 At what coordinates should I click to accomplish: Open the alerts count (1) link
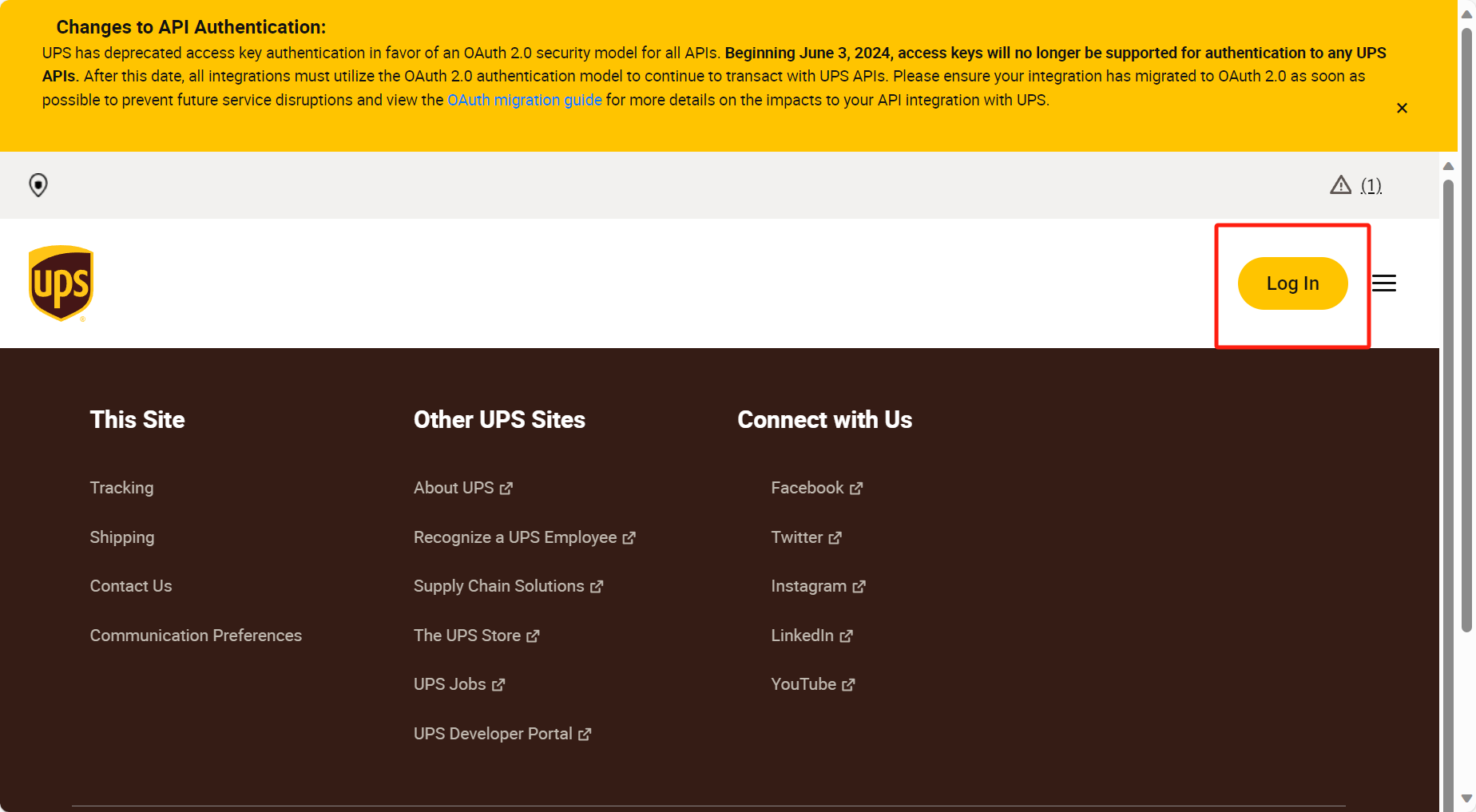1371,186
